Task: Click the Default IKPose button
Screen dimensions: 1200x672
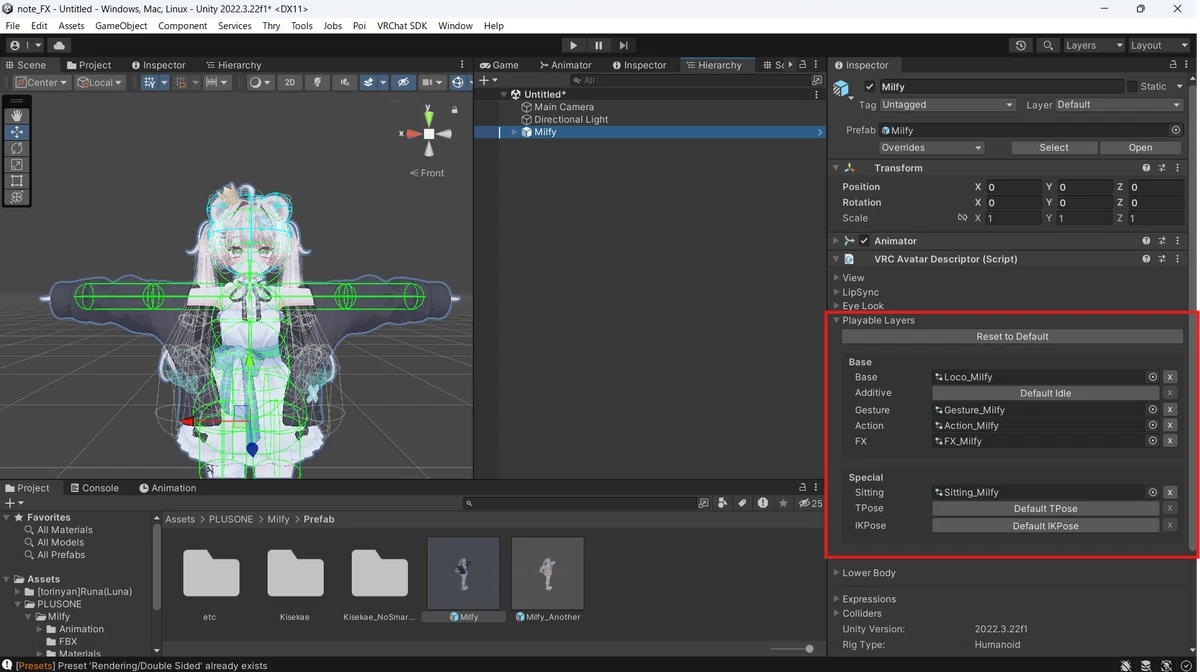Action: (x=1045, y=526)
